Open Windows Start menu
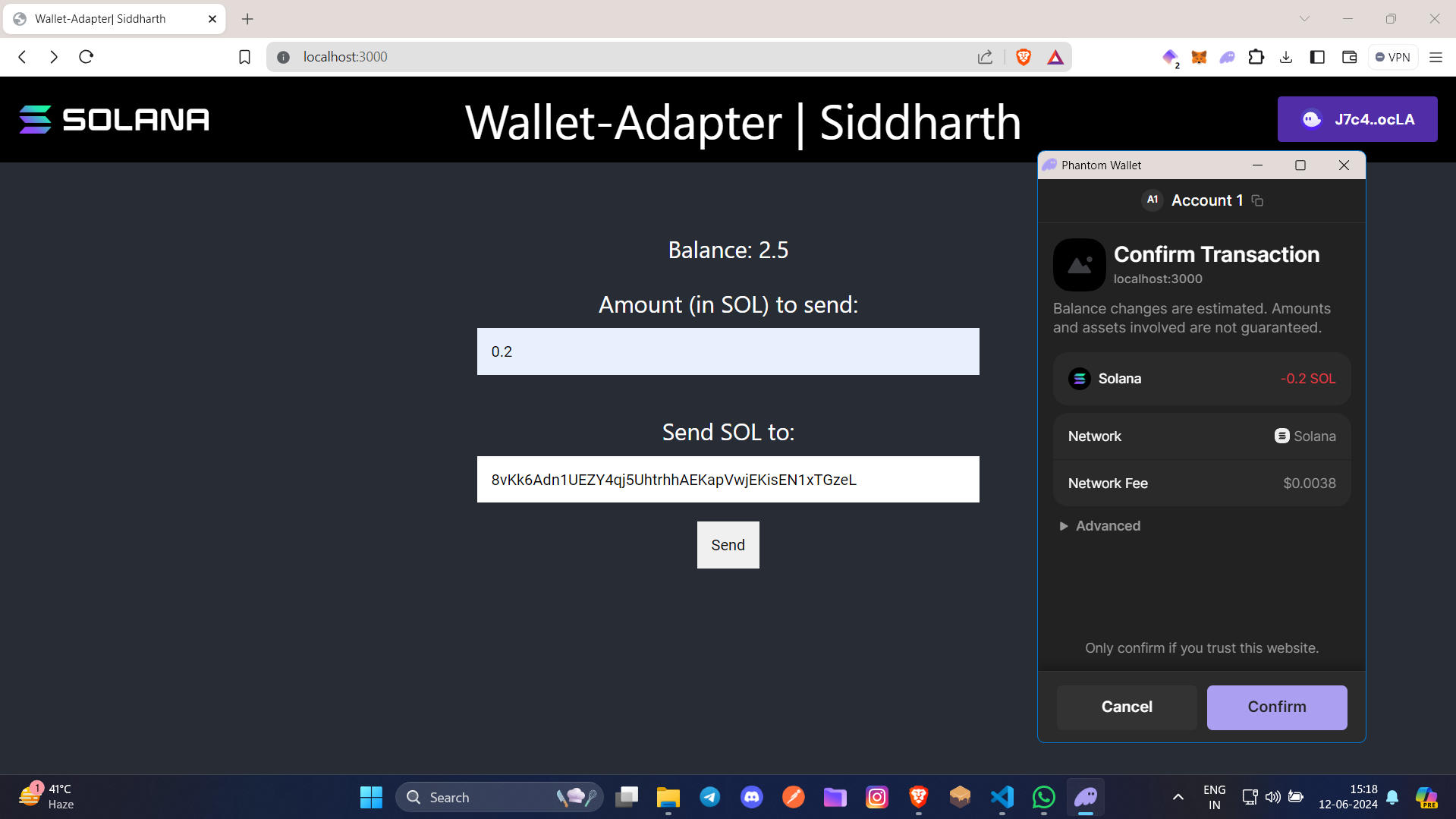Screen dimensions: 1456x819 pyautogui.click(x=371, y=797)
